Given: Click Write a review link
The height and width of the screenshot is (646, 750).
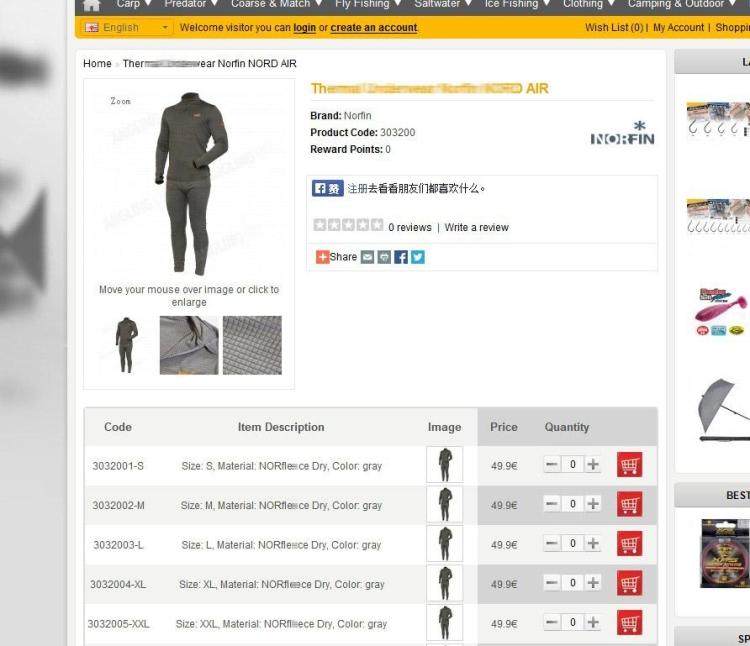Looking at the screenshot, I should click(x=476, y=228).
